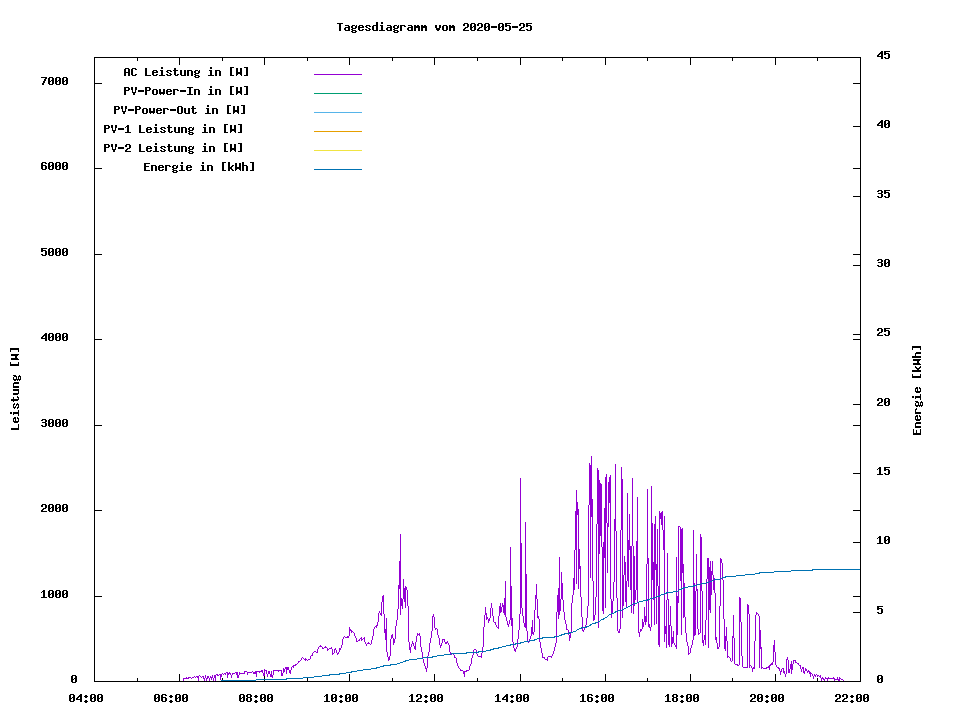Click the blue PV-Power-Out legend line sample
Screen dimensions: 960x720
tap(337, 112)
